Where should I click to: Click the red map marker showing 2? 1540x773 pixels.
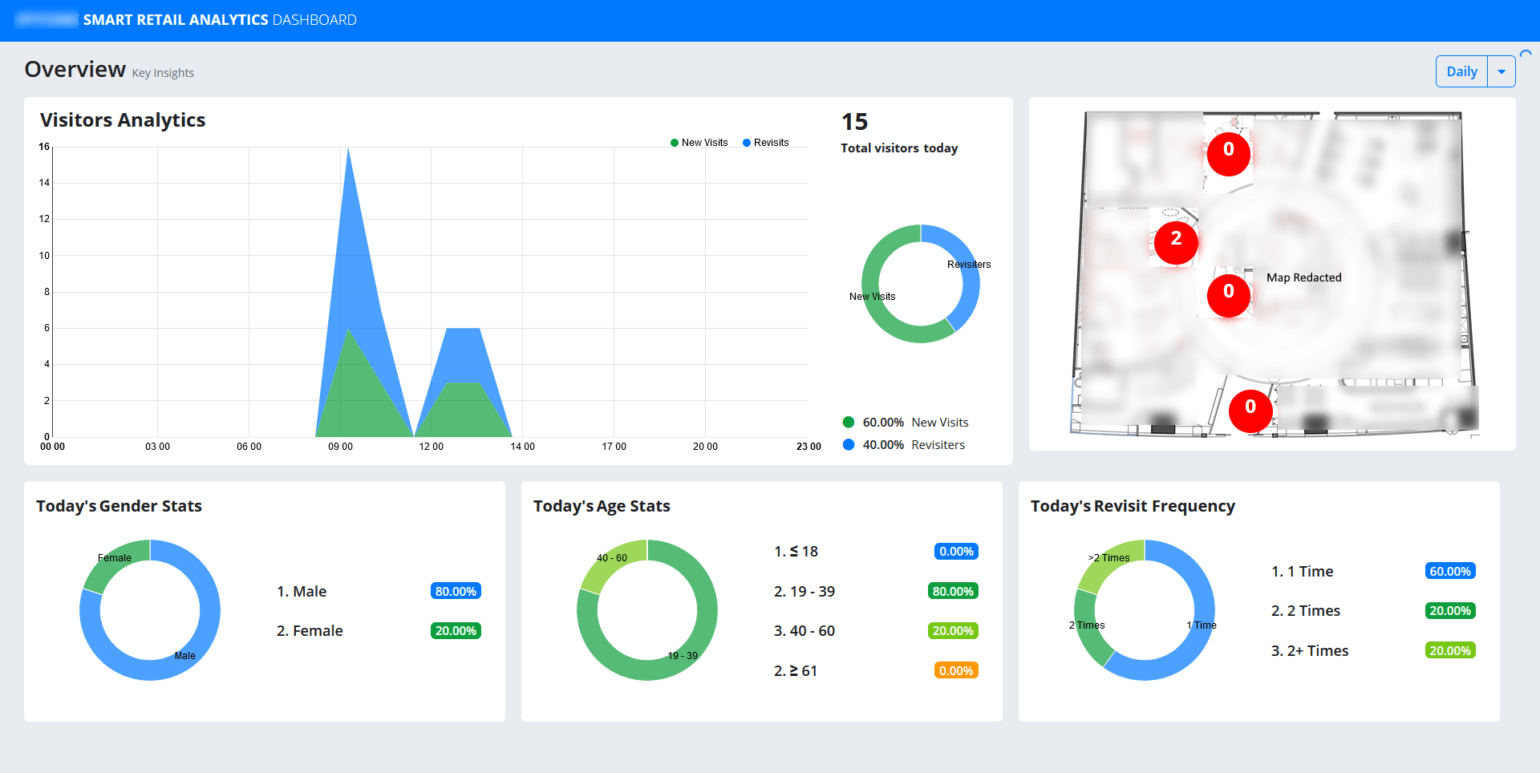1175,239
